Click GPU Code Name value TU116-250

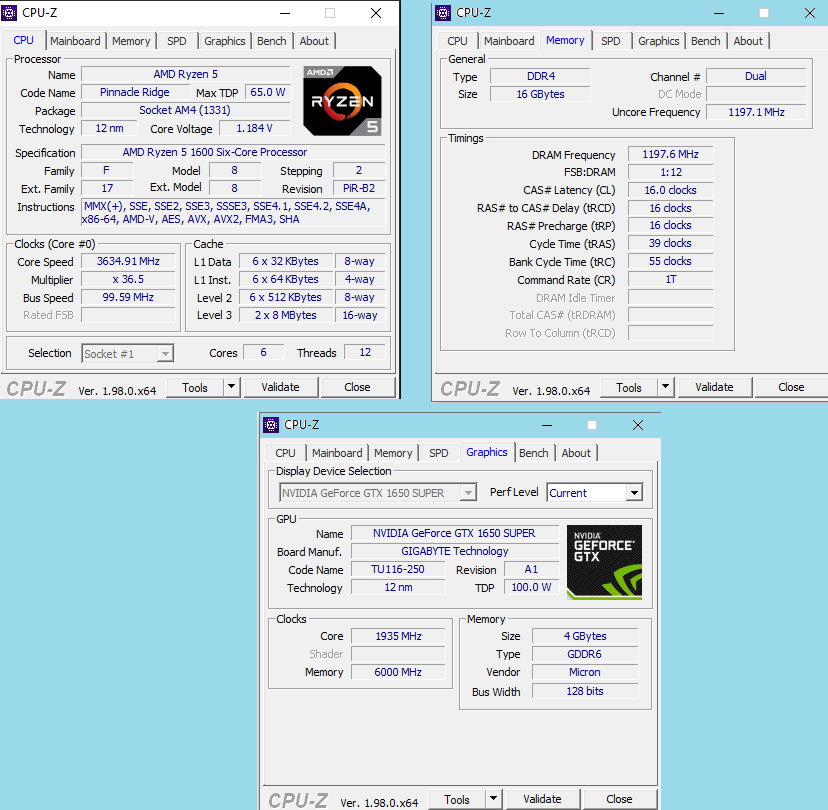click(398, 569)
